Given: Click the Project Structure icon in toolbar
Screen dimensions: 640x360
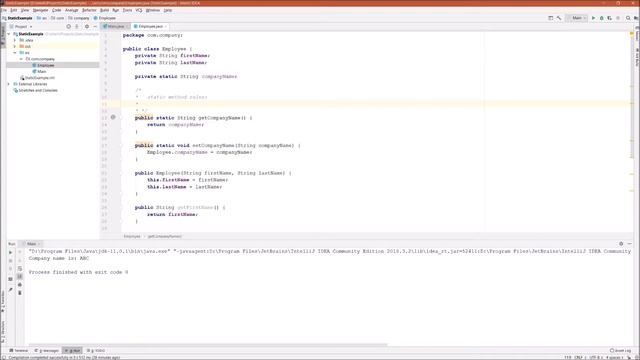Looking at the screenshot, I should point(551,18).
